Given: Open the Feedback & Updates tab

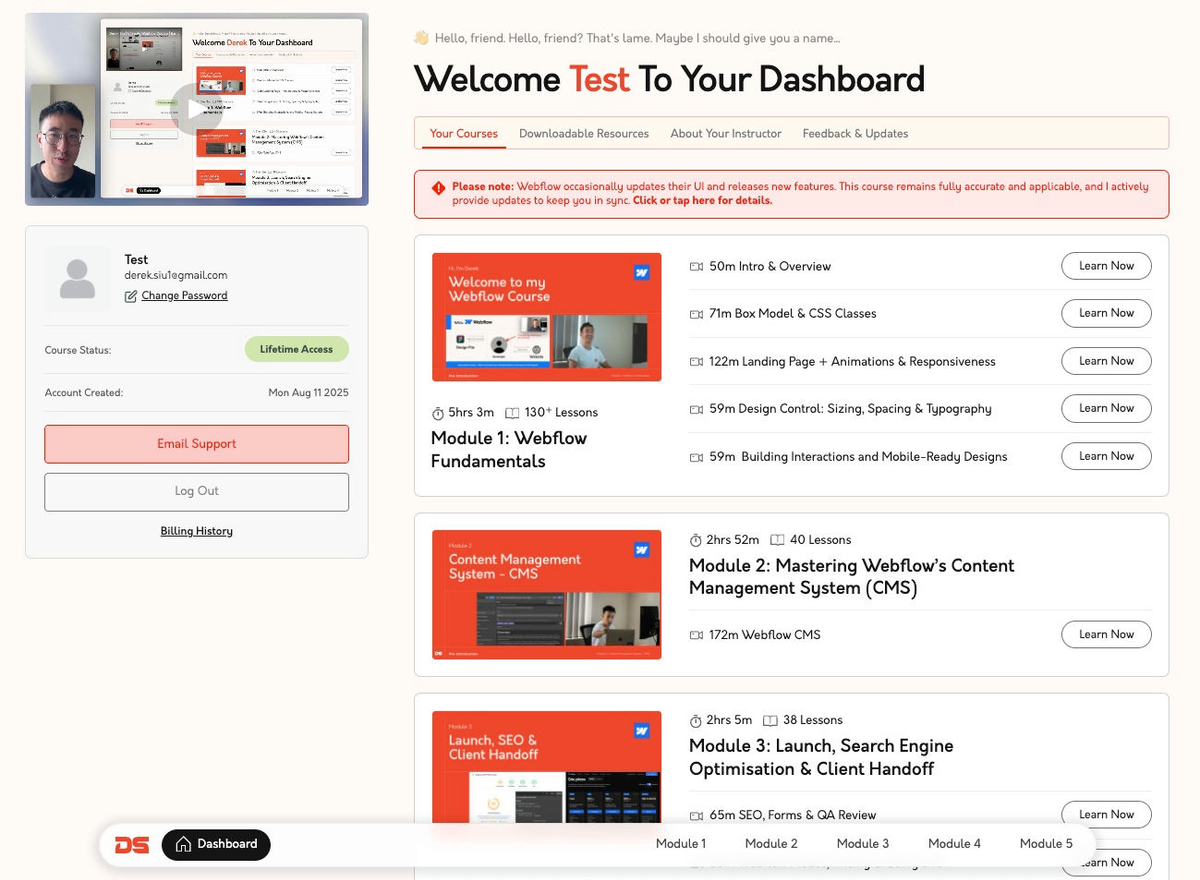Looking at the screenshot, I should tap(855, 134).
